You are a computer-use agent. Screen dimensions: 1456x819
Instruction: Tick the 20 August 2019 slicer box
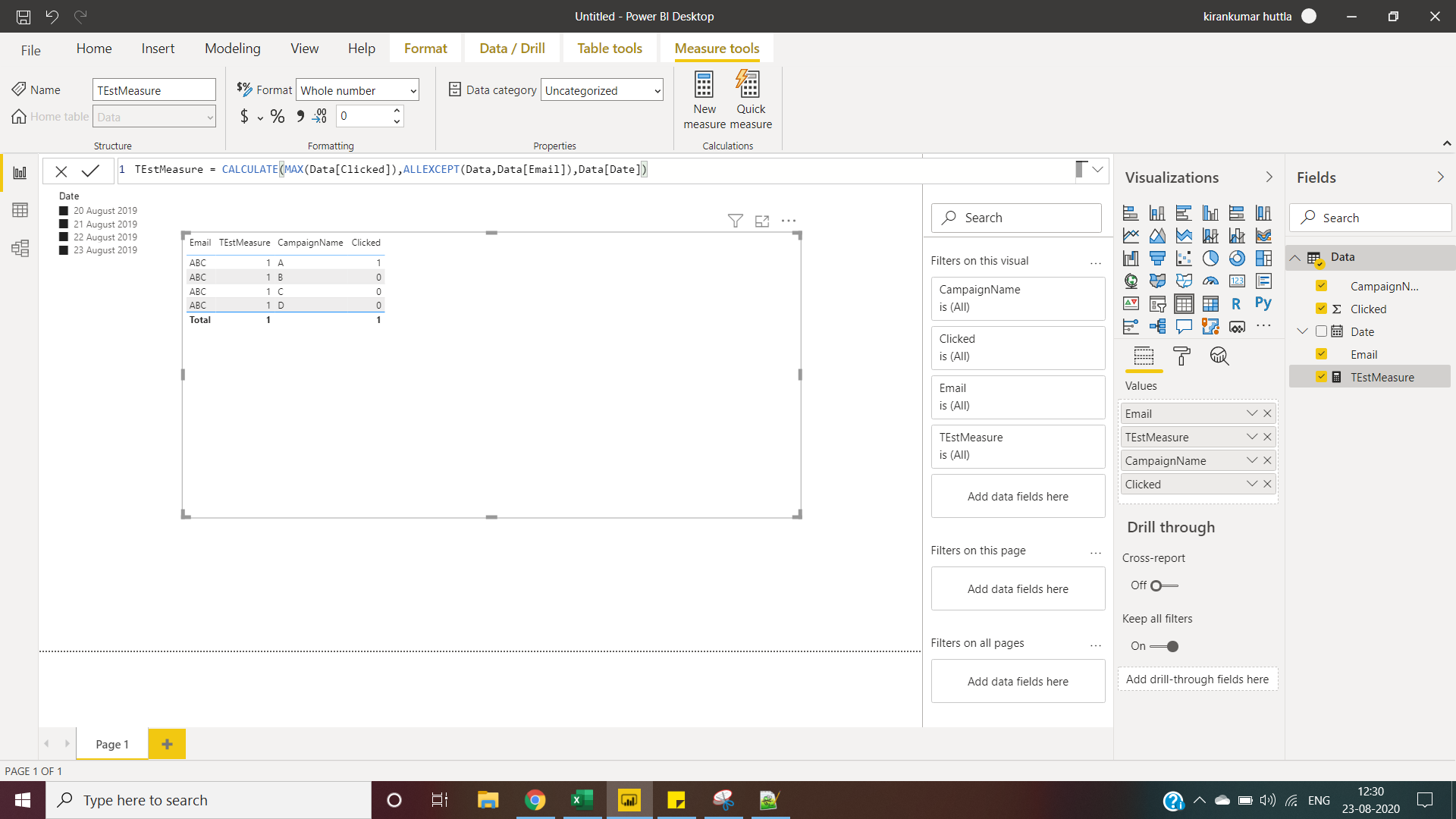click(x=64, y=211)
